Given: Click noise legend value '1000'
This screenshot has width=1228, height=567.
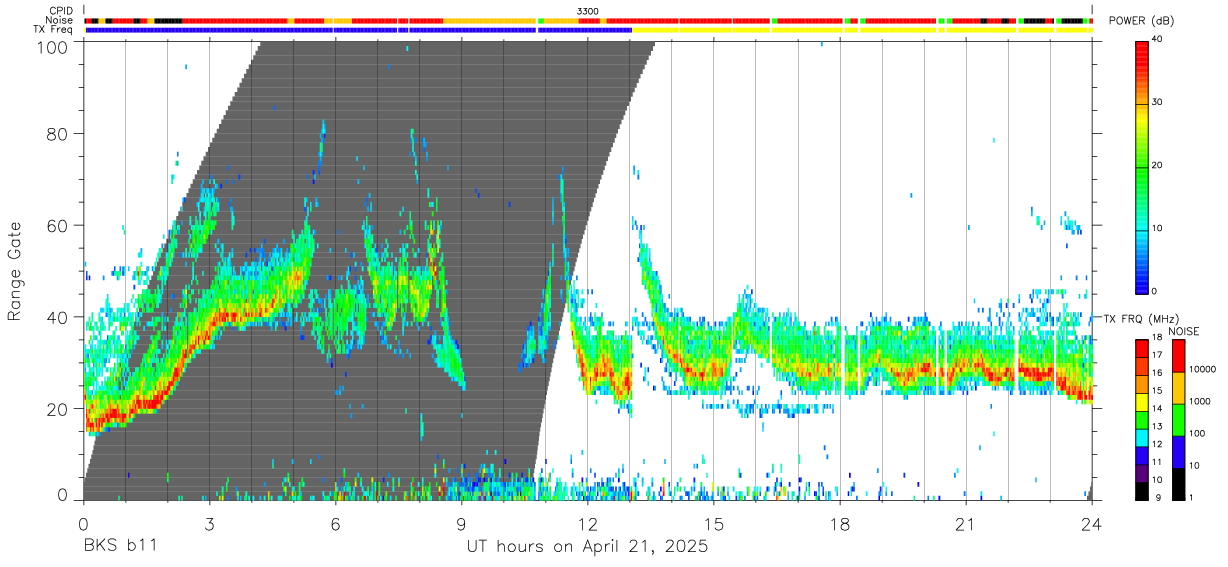Looking at the screenshot, I should coord(1199,401).
